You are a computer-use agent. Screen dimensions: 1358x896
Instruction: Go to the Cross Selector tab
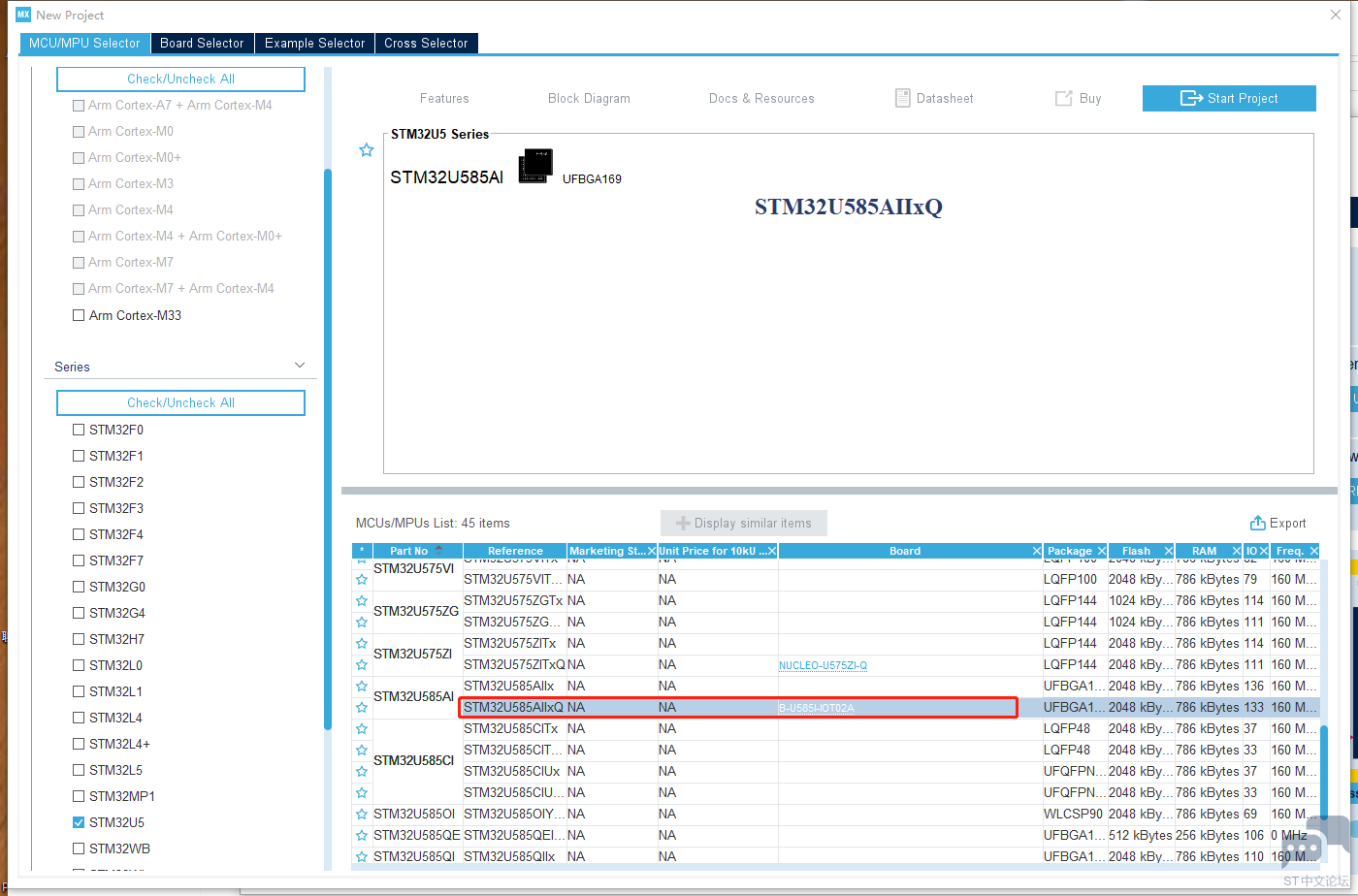click(426, 43)
